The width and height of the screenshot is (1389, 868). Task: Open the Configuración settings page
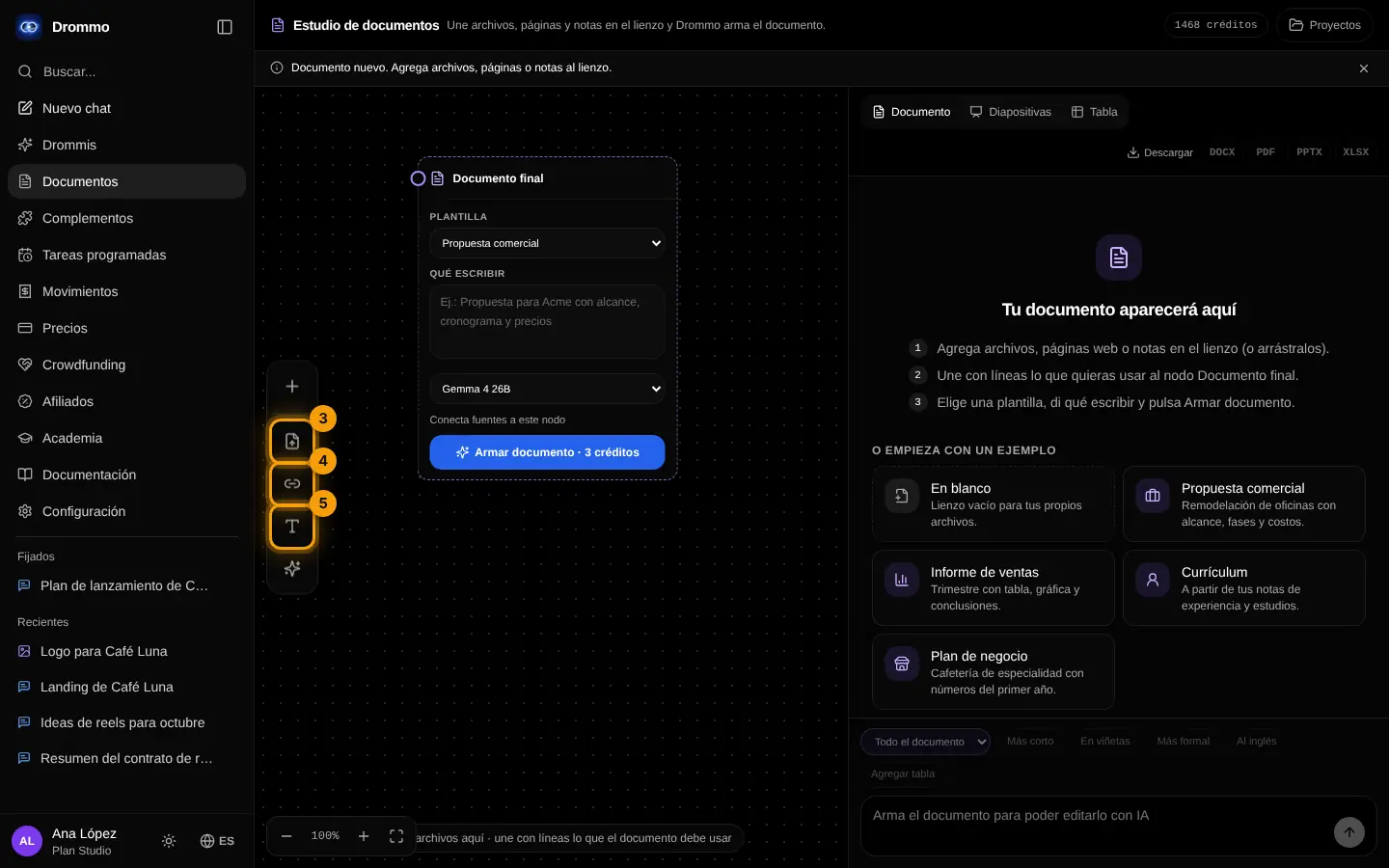click(126, 511)
